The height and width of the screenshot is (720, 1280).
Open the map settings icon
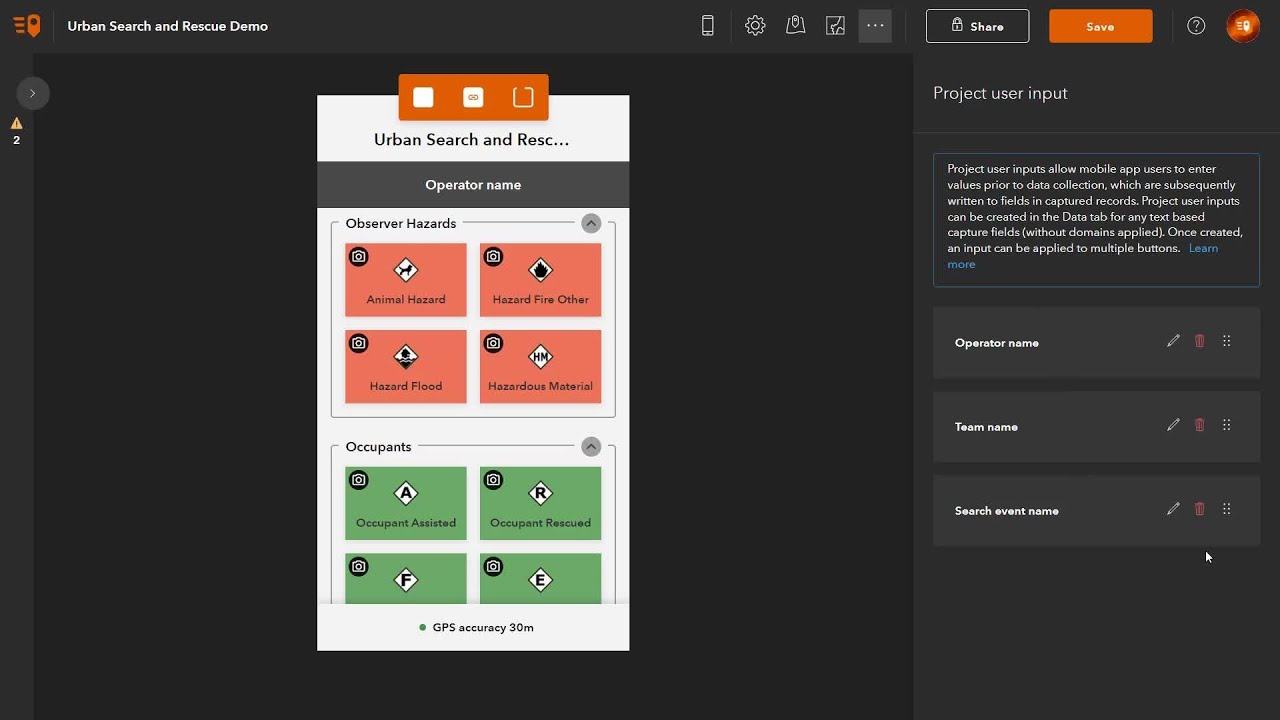(796, 26)
